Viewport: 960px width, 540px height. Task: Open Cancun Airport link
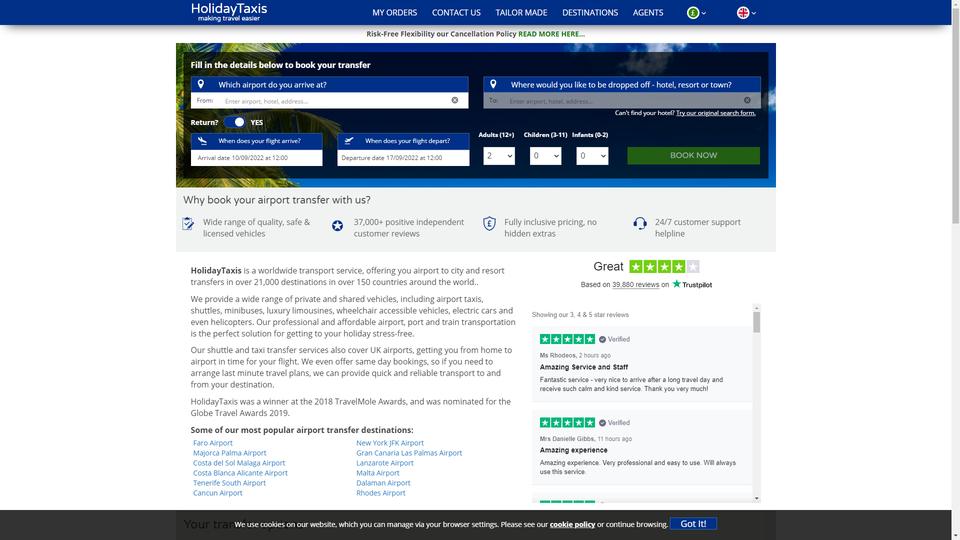pyautogui.click(x=217, y=493)
